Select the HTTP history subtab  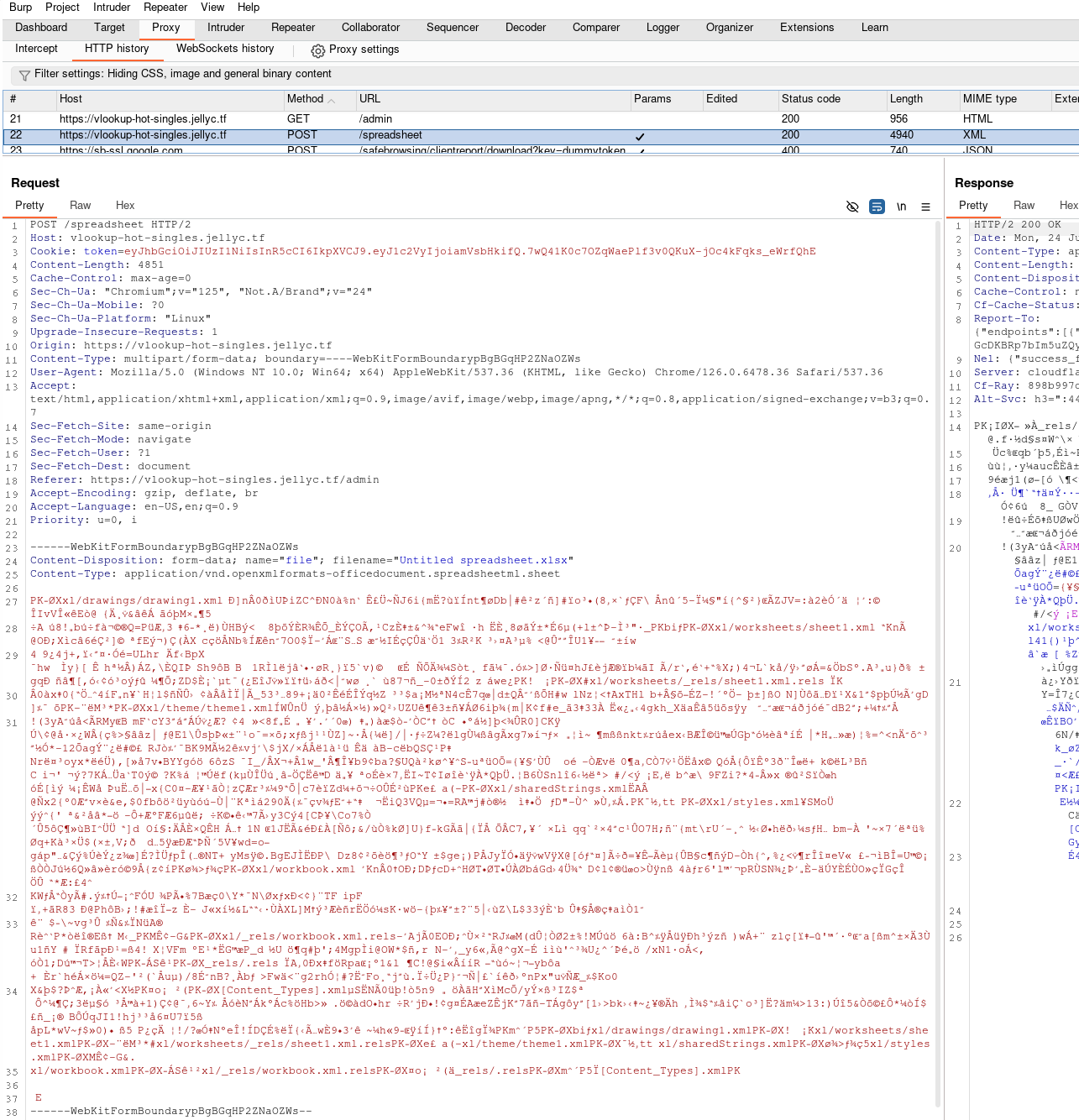tap(117, 49)
